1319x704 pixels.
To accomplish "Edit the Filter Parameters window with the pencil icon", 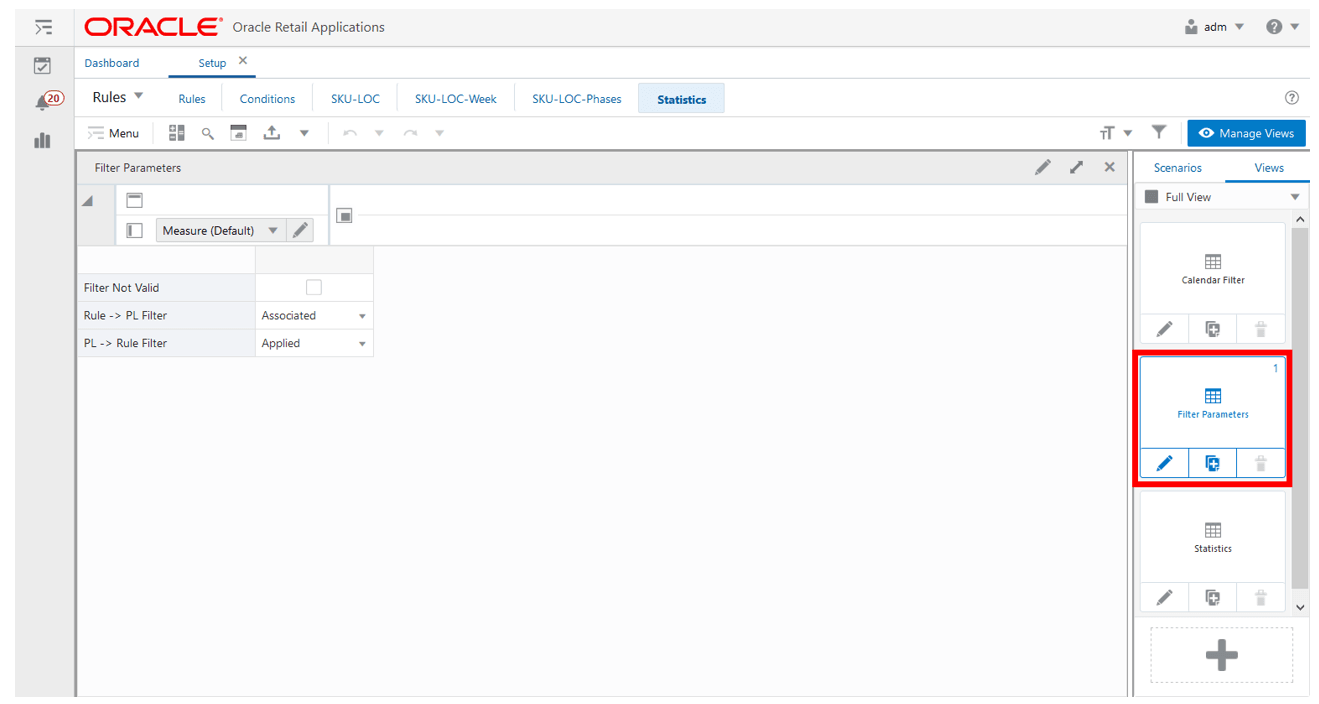I will coord(1042,166).
